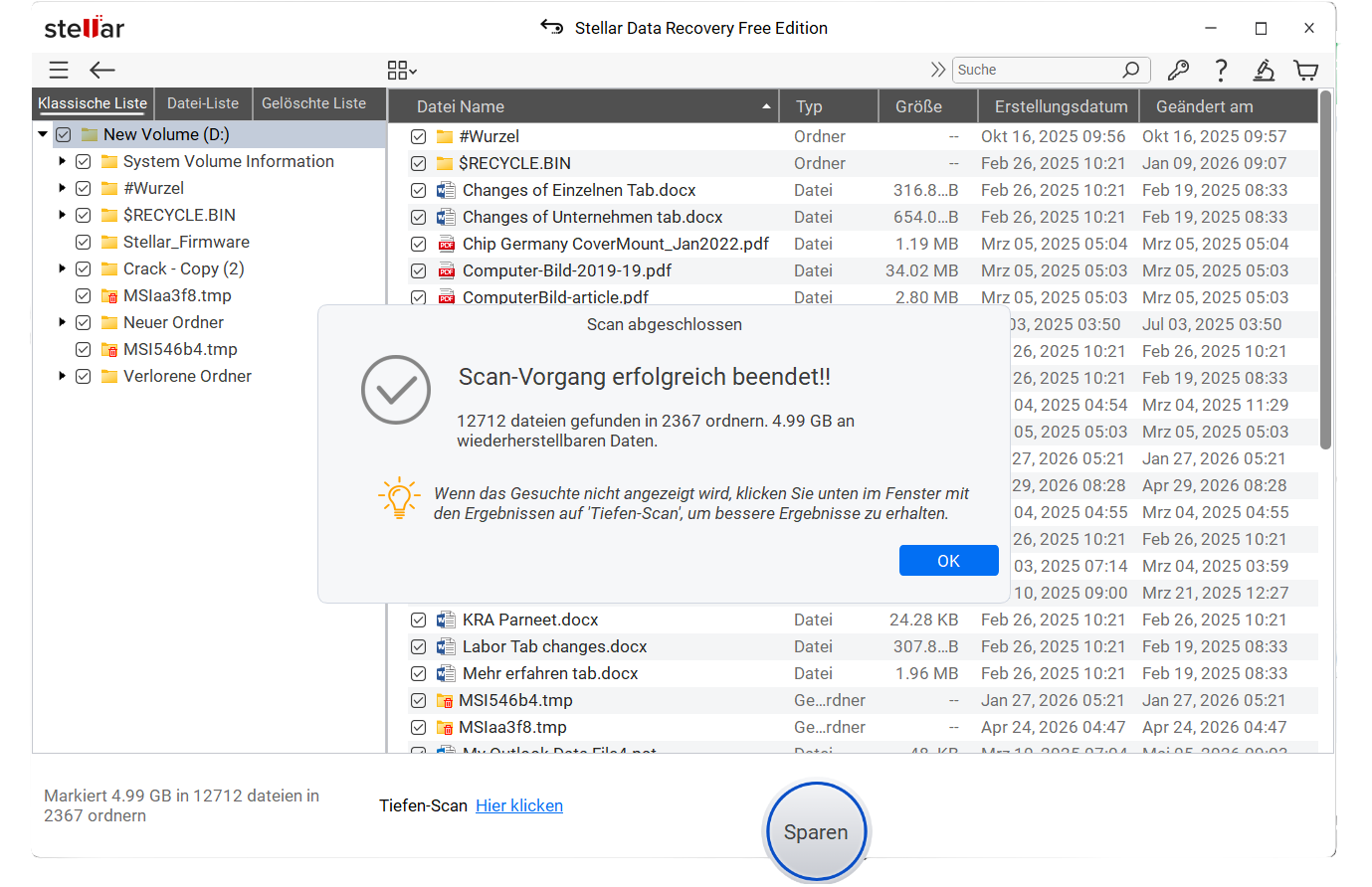Click the file list vertical scrollbar thumb

pyautogui.click(x=1325, y=270)
